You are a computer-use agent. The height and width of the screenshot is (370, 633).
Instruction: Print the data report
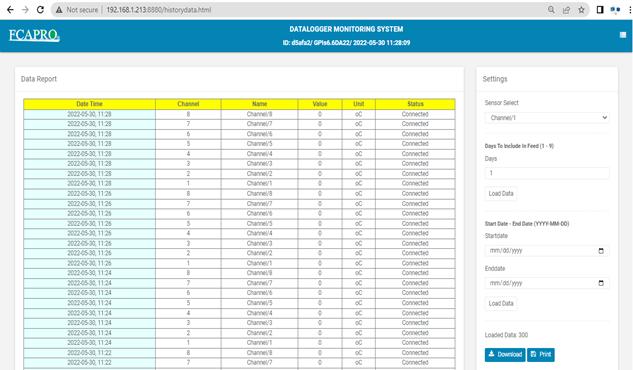[541, 355]
